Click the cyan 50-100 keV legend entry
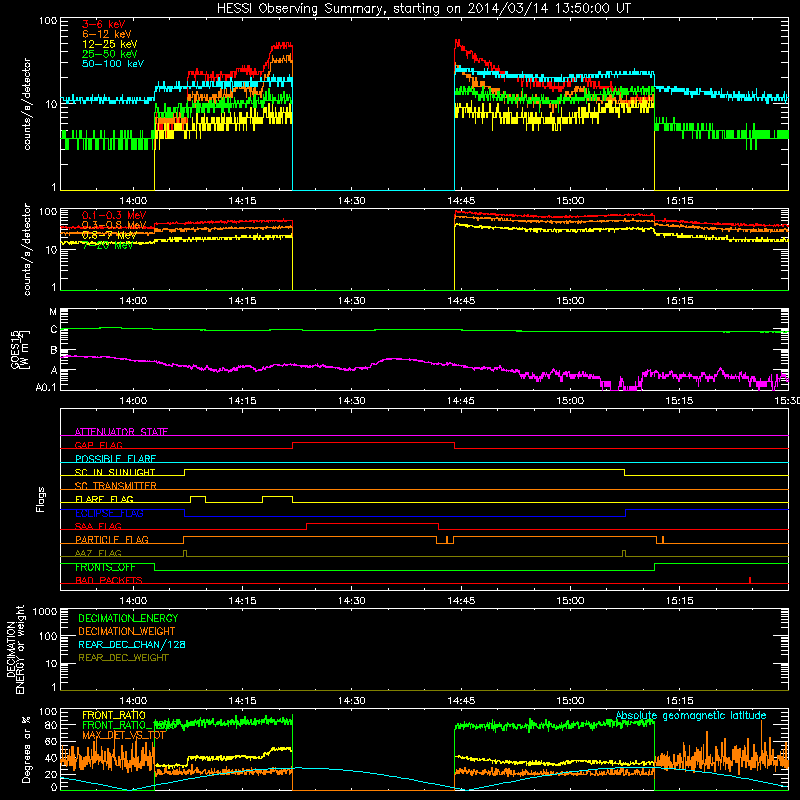 (x=113, y=64)
